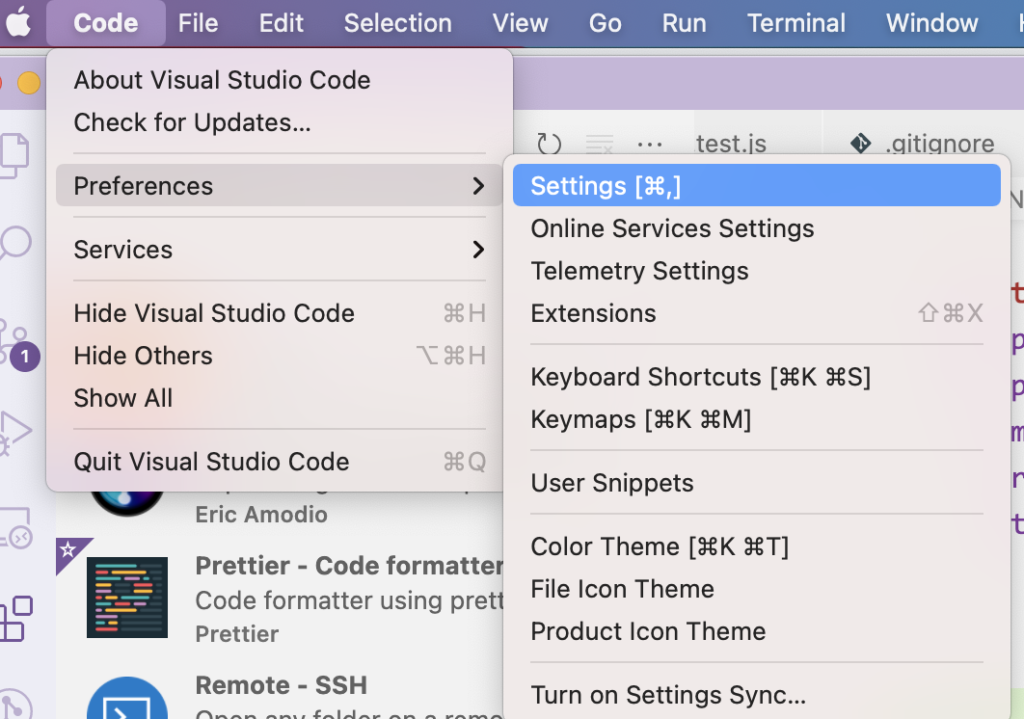
Task: Choose Product Icon Theme
Action: (756, 631)
